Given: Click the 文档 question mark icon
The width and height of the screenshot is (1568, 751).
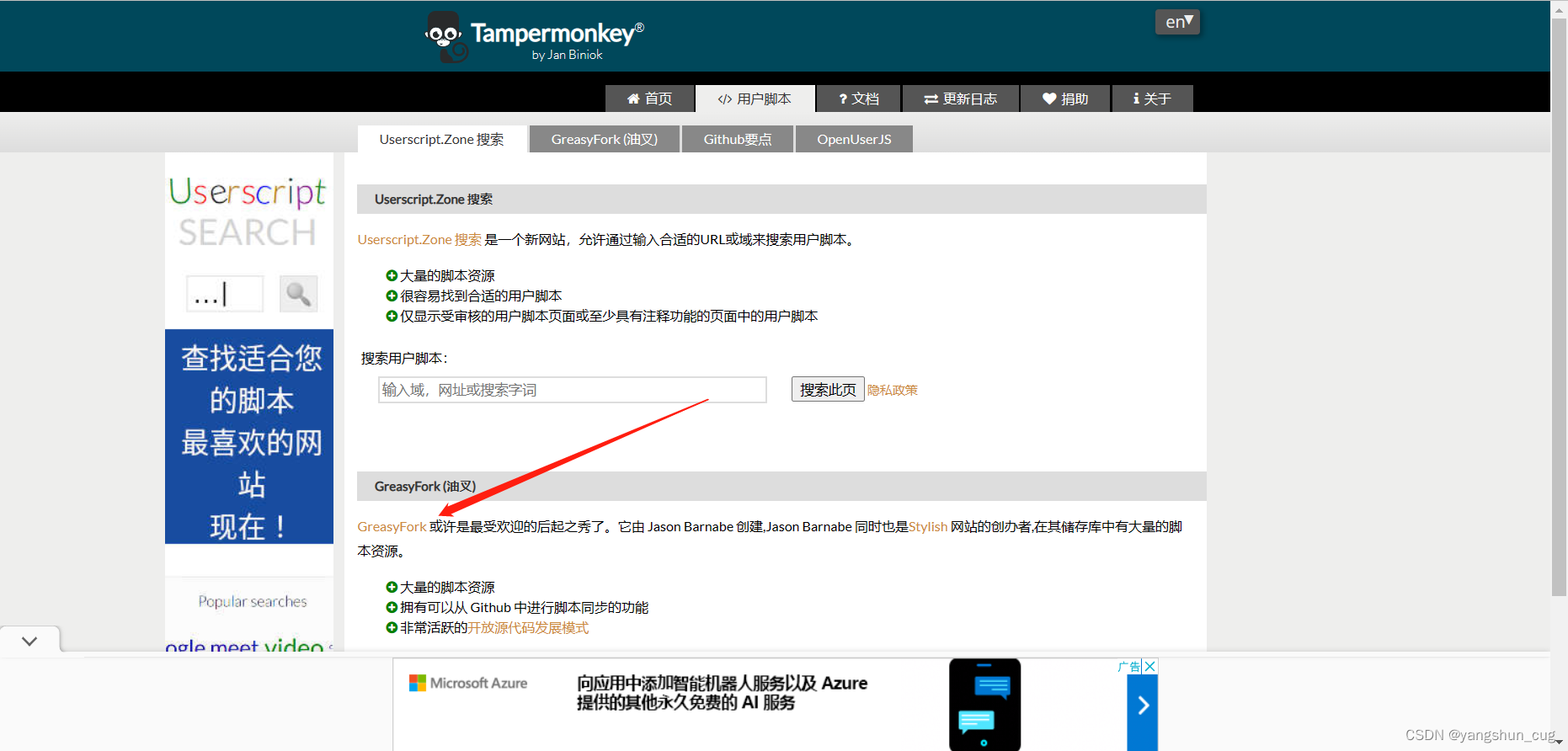Looking at the screenshot, I should tap(843, 99).
